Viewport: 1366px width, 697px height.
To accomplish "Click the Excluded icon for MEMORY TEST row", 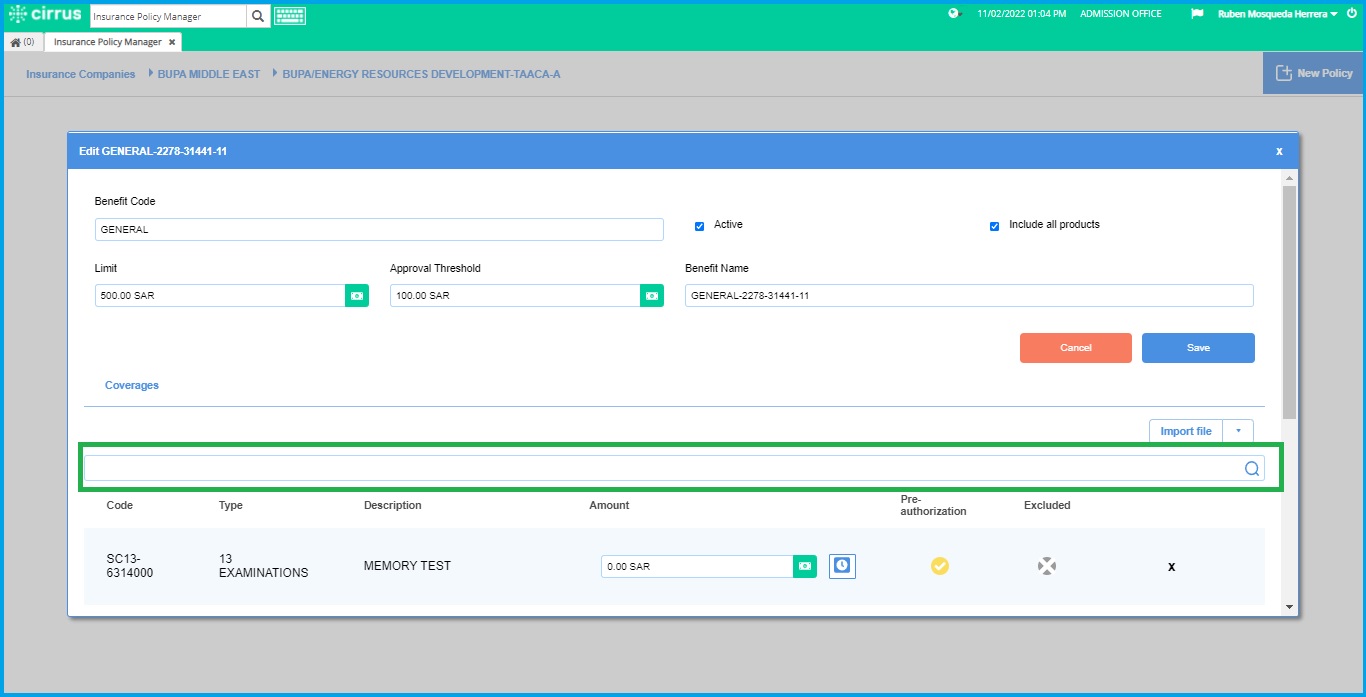I will pos(1047,565).
